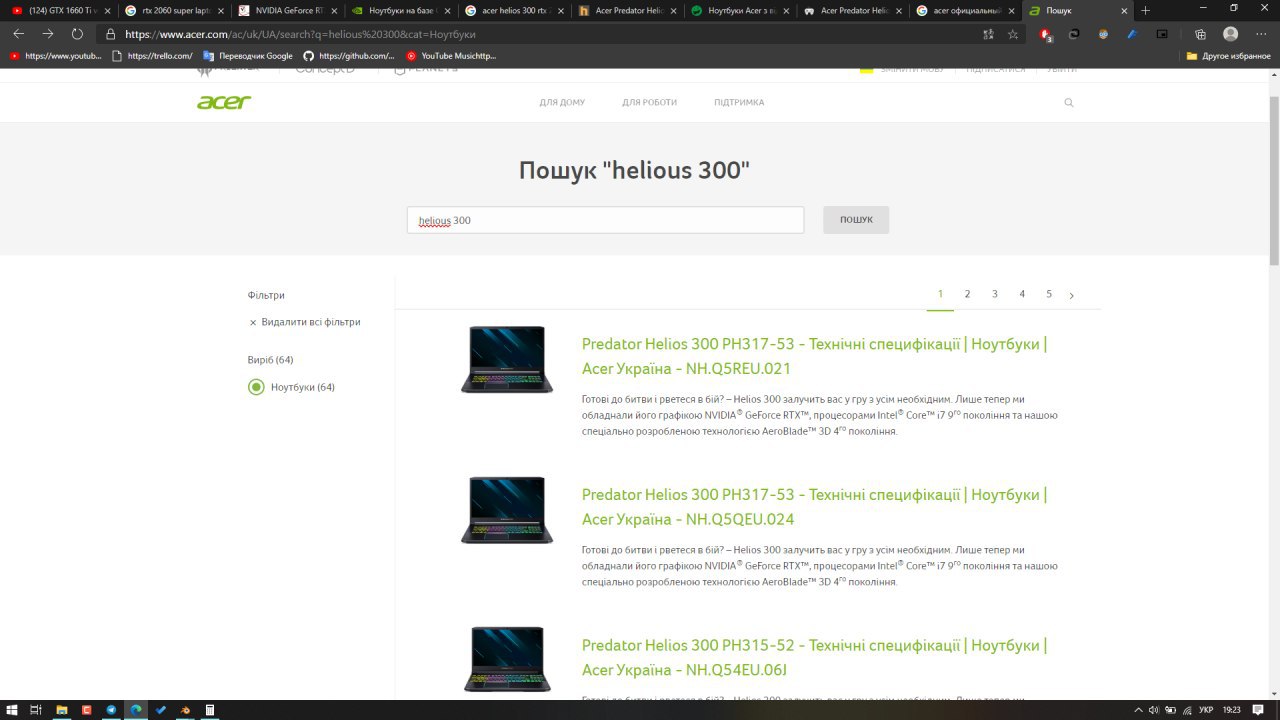The width and height of the screenshot is (1280, 720).
Task: Go to results page 5
Action: pos(1049,294)
